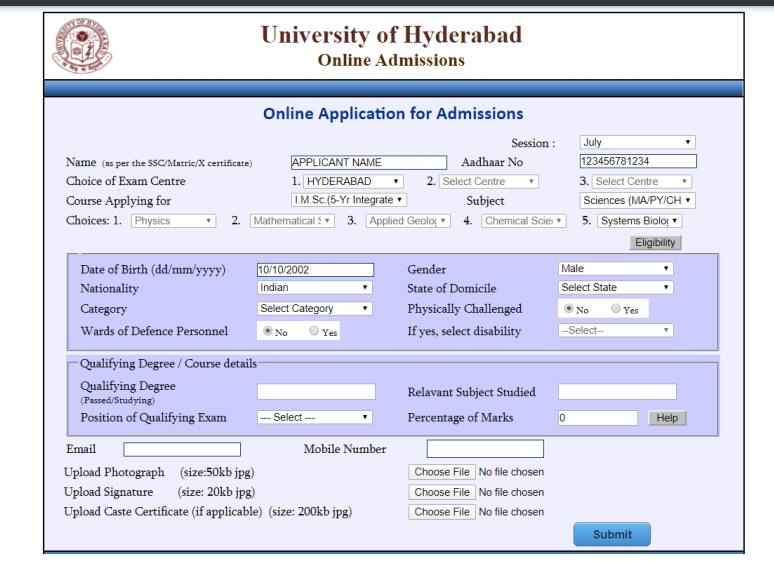
Task: Select No for Wards of Defence Personnel
Action: click(x=268, y=331)
